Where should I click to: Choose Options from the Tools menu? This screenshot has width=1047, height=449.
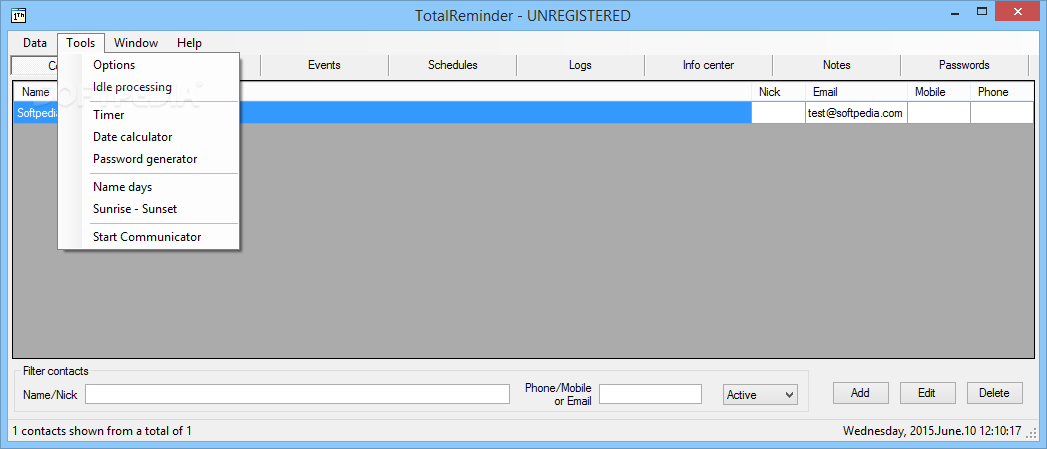click(148, 65)
